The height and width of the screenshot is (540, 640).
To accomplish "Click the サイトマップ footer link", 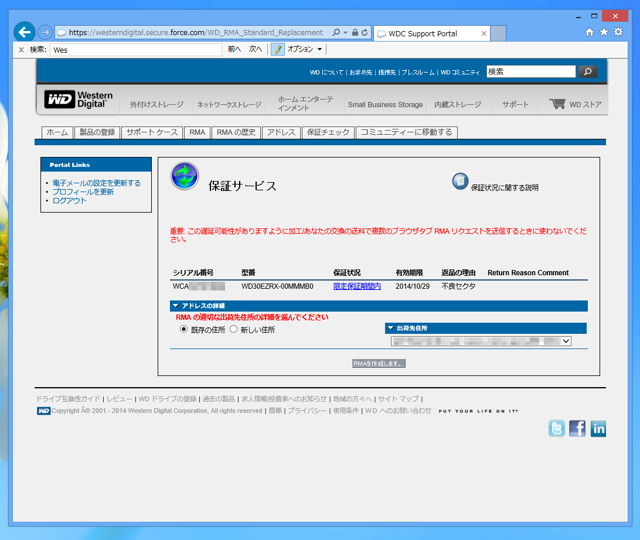I will 398,399.
